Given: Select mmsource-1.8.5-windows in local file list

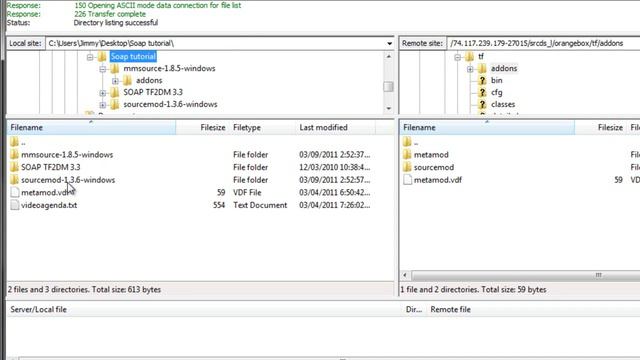Looking at the screenshot, I should pos(67,155).
